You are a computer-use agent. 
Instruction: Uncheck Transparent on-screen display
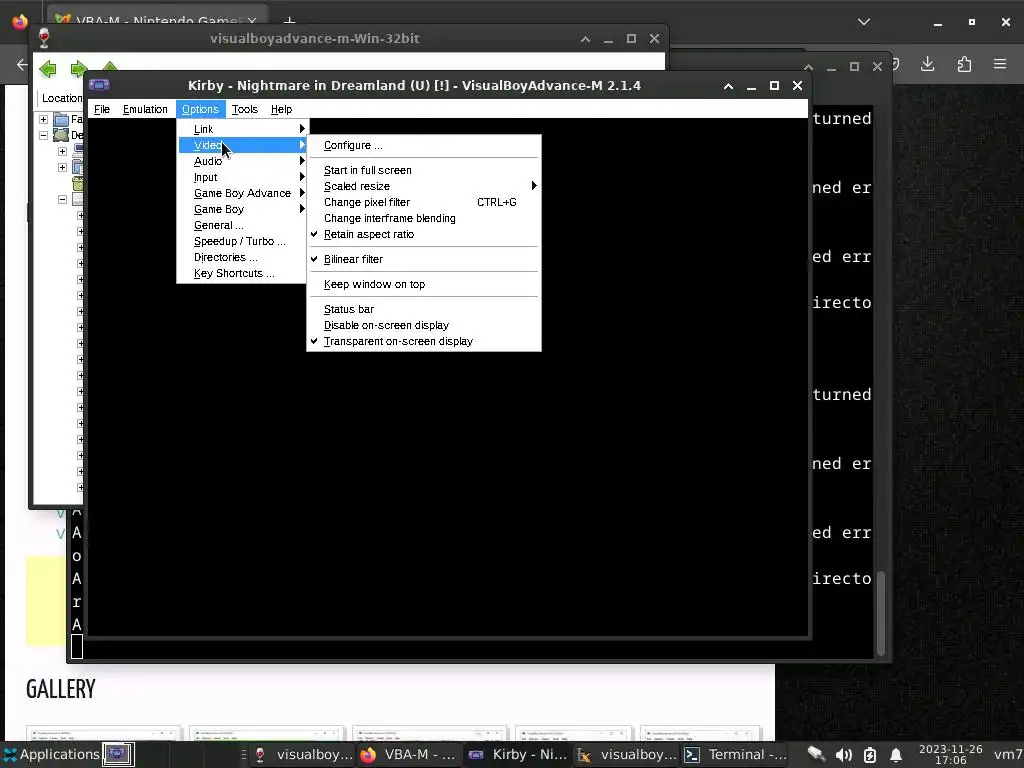coord(424,341)
